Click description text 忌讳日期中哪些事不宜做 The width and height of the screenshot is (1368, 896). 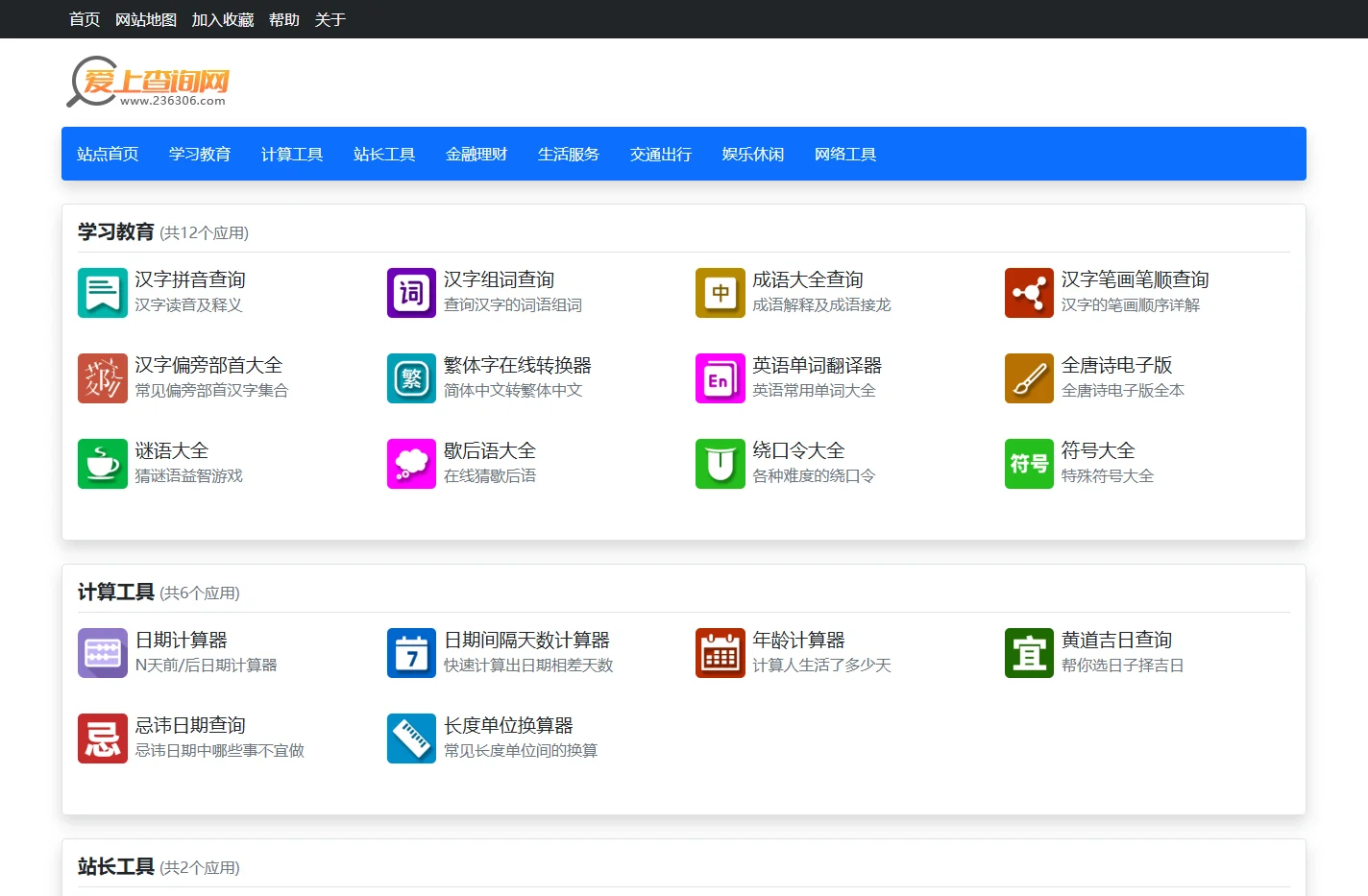pyautogui.click(x=219, y=750)
